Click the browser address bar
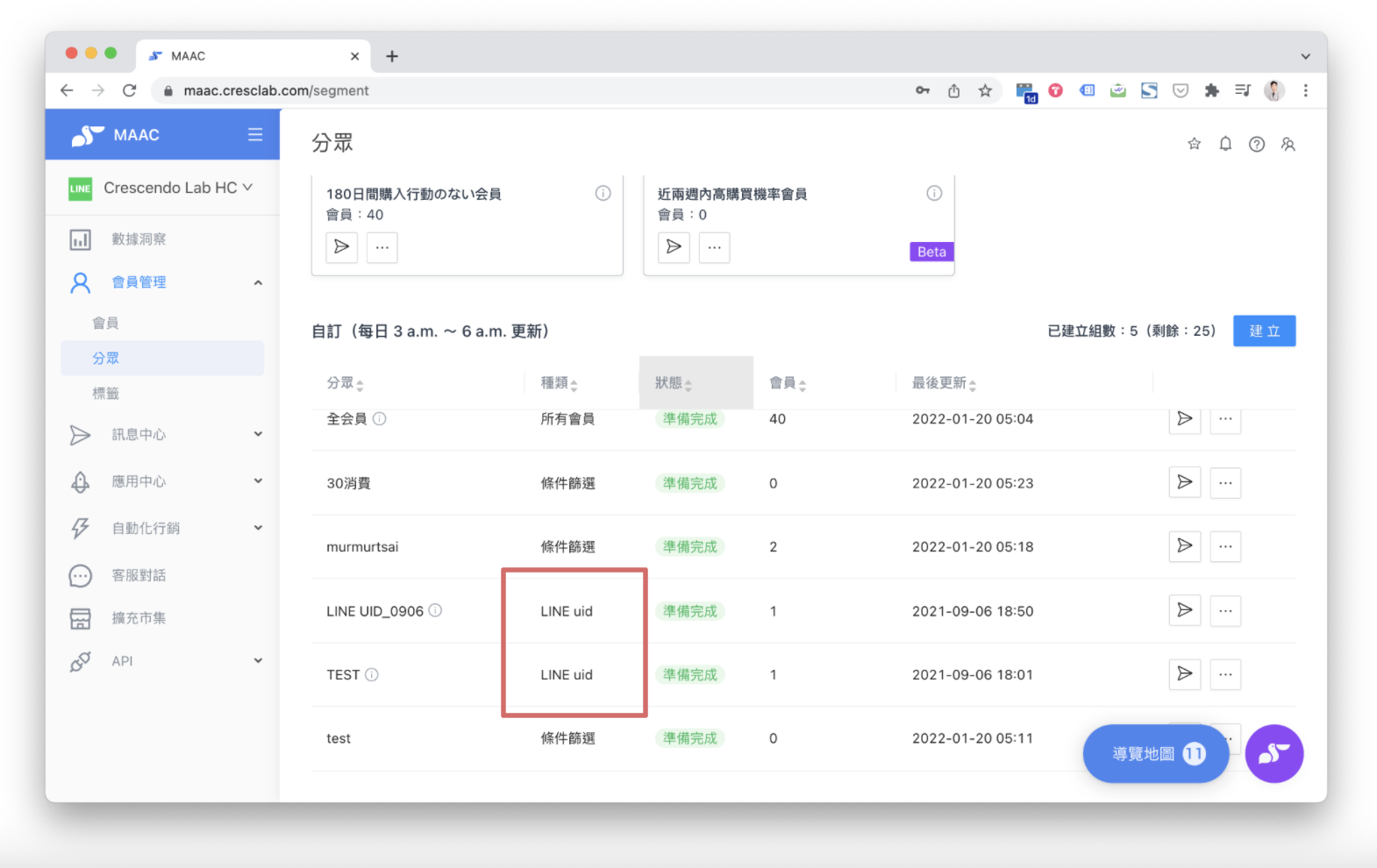This screenshot has width=1377, height=868. click(526, 90)
